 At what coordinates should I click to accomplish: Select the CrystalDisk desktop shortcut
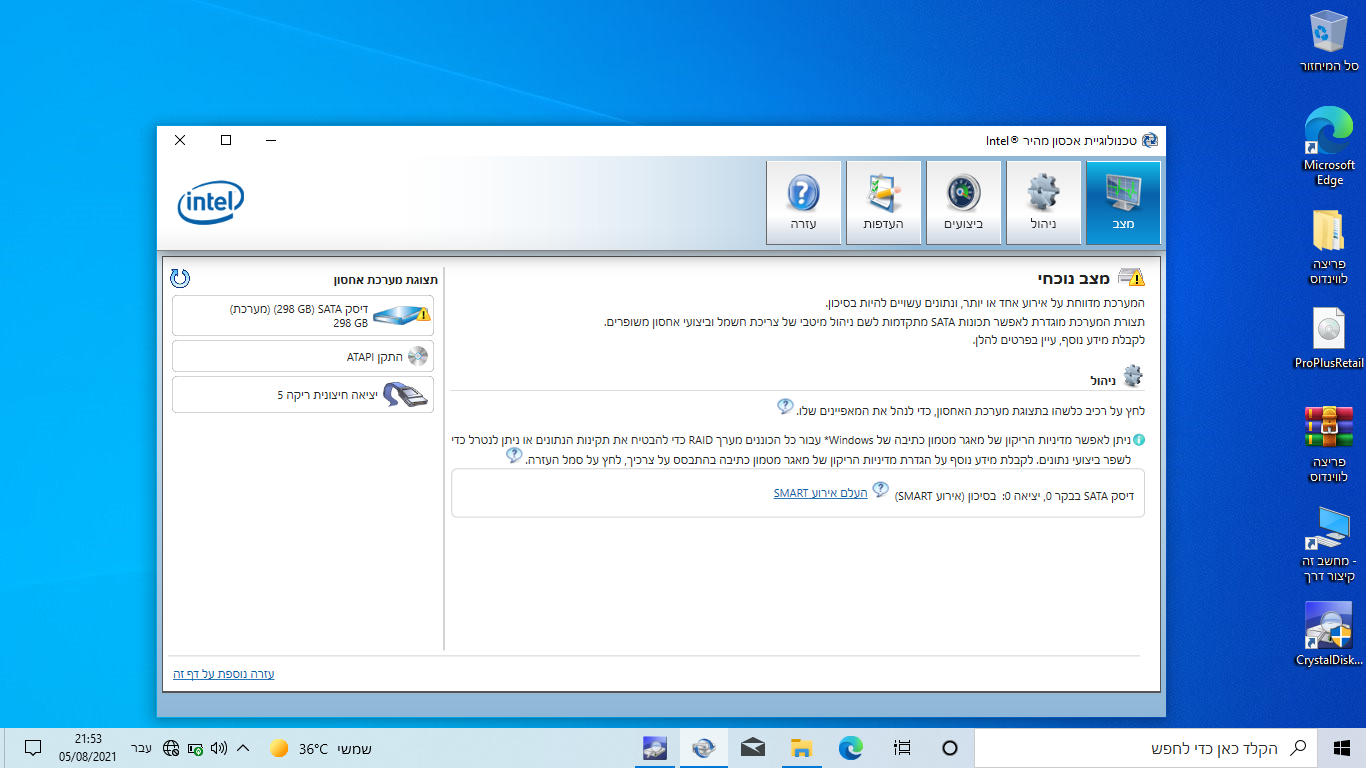(x=1329, y=634)
